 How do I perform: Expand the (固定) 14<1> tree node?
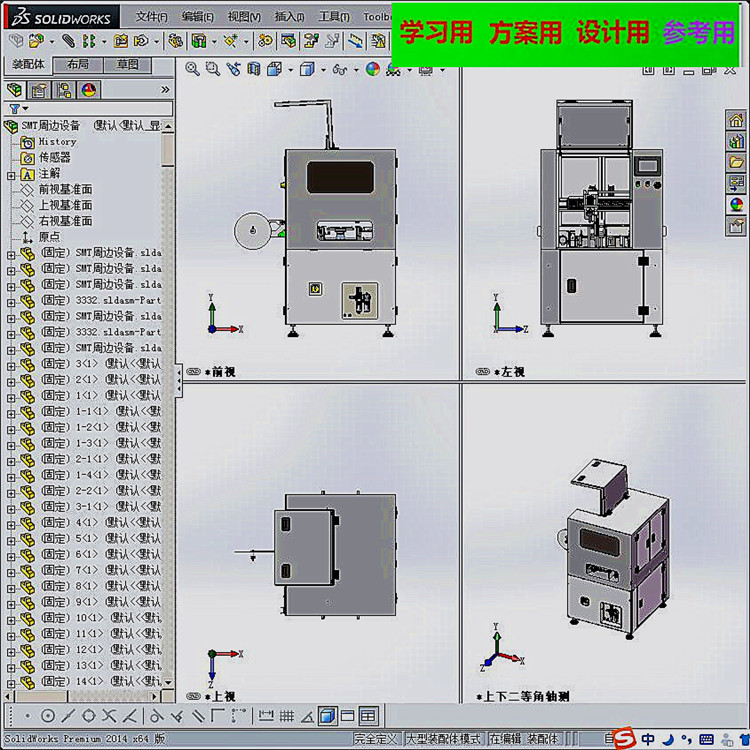[x=11, y=684]
